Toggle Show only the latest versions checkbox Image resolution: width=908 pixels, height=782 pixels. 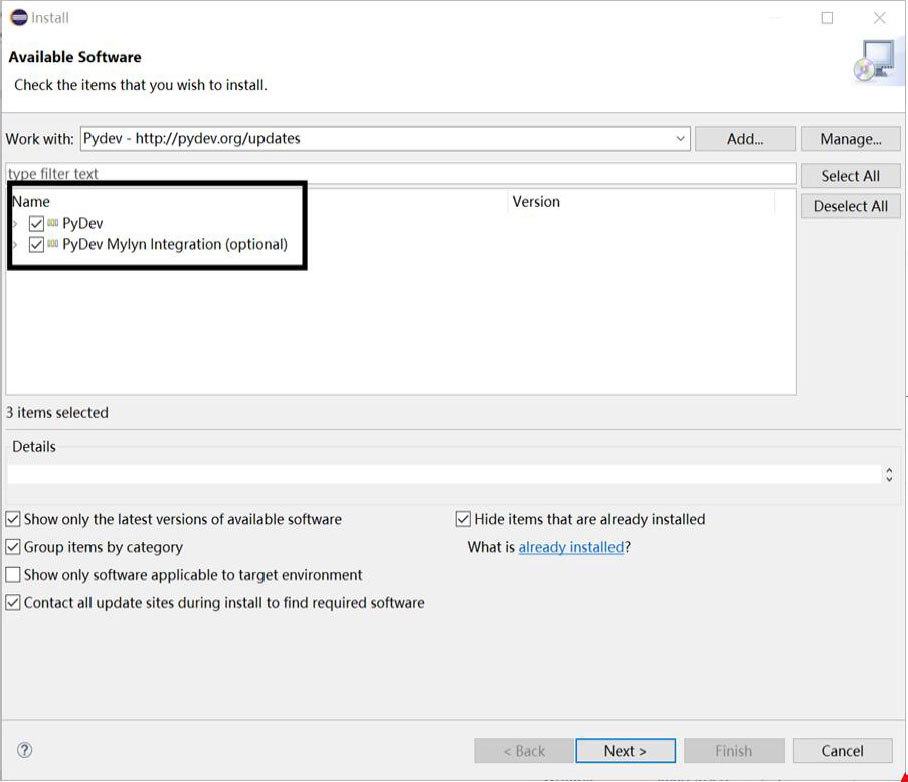coord(13,519)
